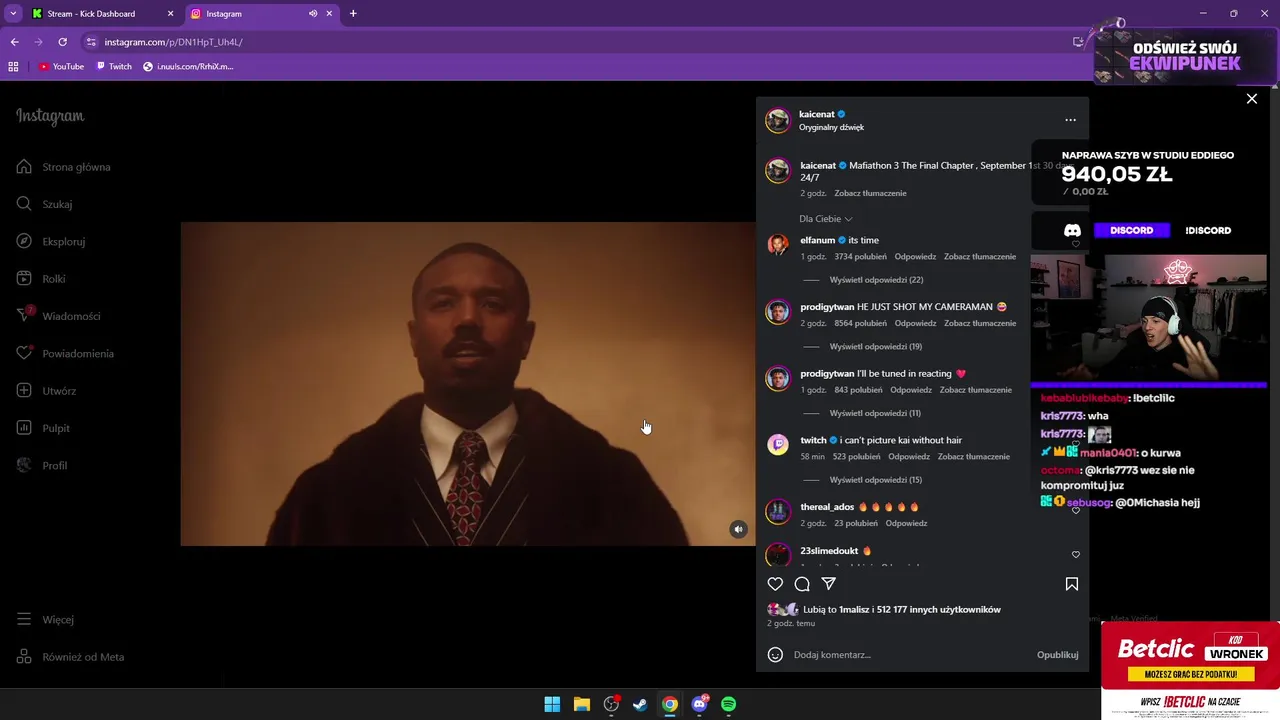1280x720 pixels.
Task: Click Odpowiedz on elfanum's comment
Action: [x=915, y=257]
